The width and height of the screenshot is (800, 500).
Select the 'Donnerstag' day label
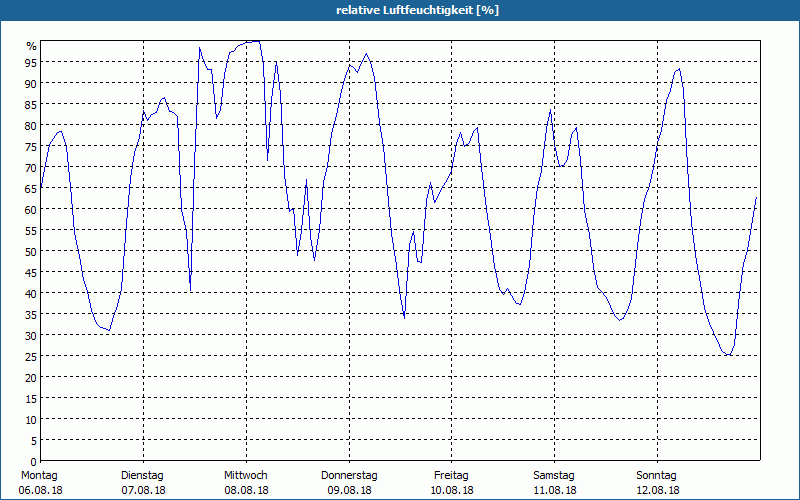(x=349, y=475)
